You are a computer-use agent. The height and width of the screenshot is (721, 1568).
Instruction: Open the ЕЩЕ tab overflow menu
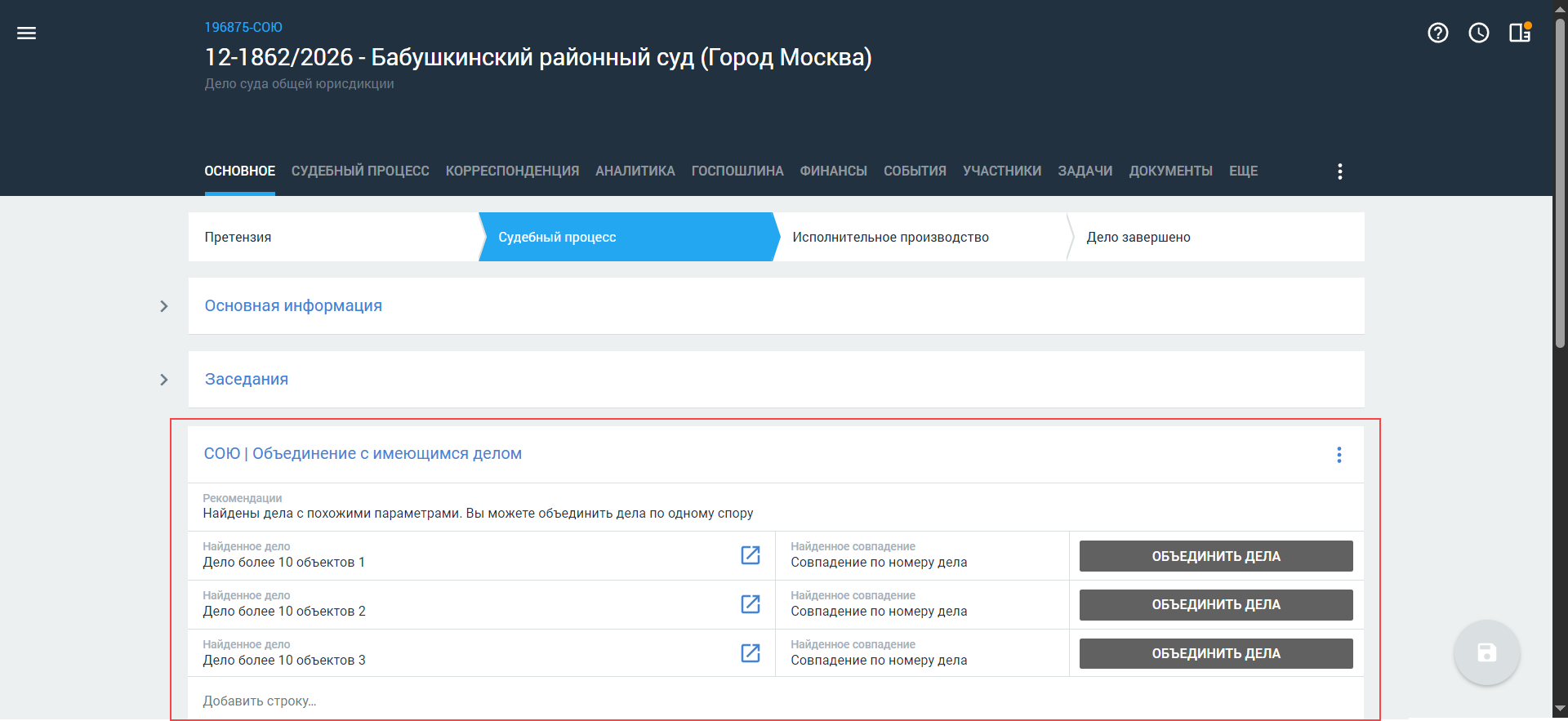1243,171
